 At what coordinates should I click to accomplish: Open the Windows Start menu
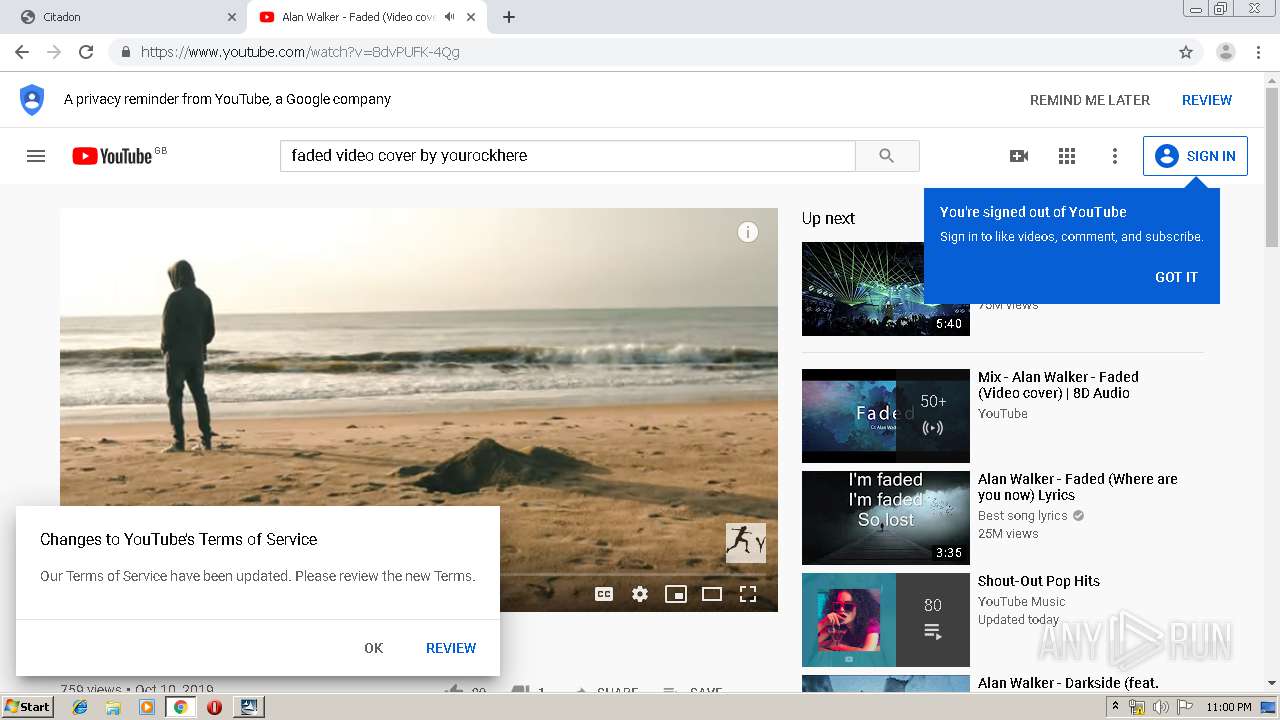(x=27, y=706)
